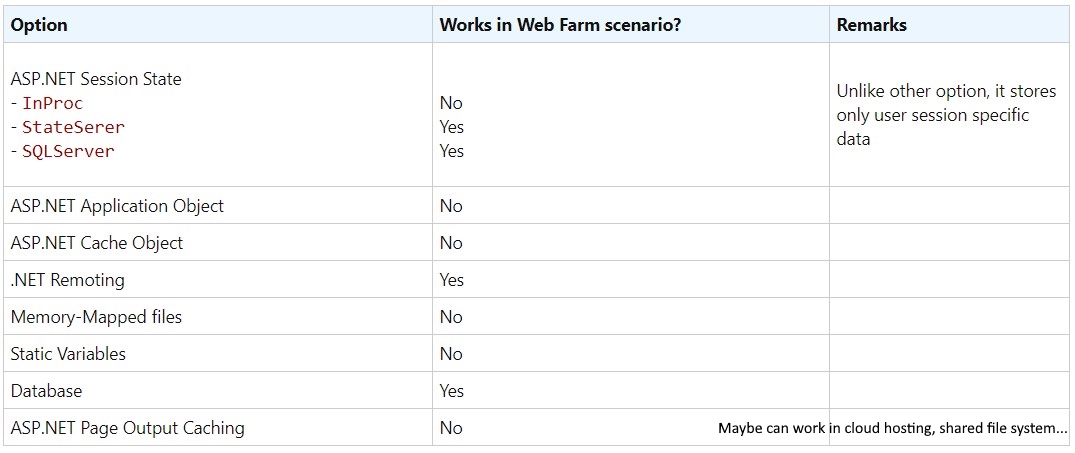
Task: Click the "ASP.NET Page Output Caching" cell
Action: tap(127, 428)
